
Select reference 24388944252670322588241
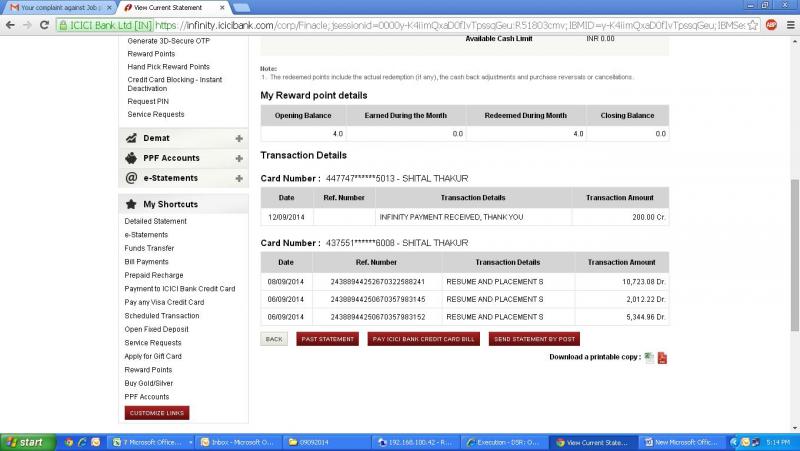(x=378, y=282)
